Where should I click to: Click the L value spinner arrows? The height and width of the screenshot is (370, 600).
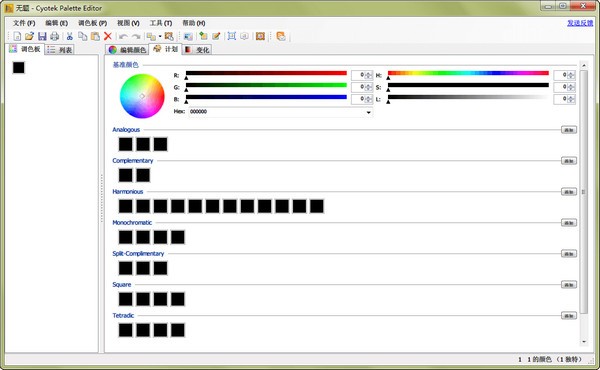[x=571, y=99]
